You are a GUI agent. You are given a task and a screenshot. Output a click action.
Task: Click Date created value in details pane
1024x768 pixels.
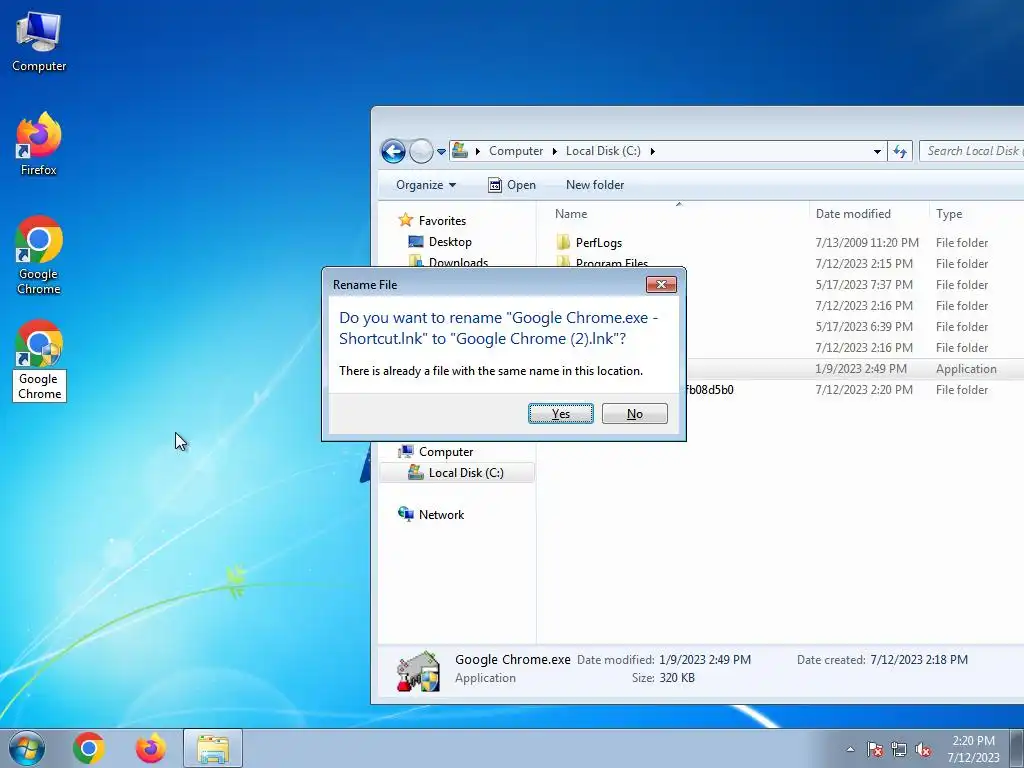click(x=919, y=660)
